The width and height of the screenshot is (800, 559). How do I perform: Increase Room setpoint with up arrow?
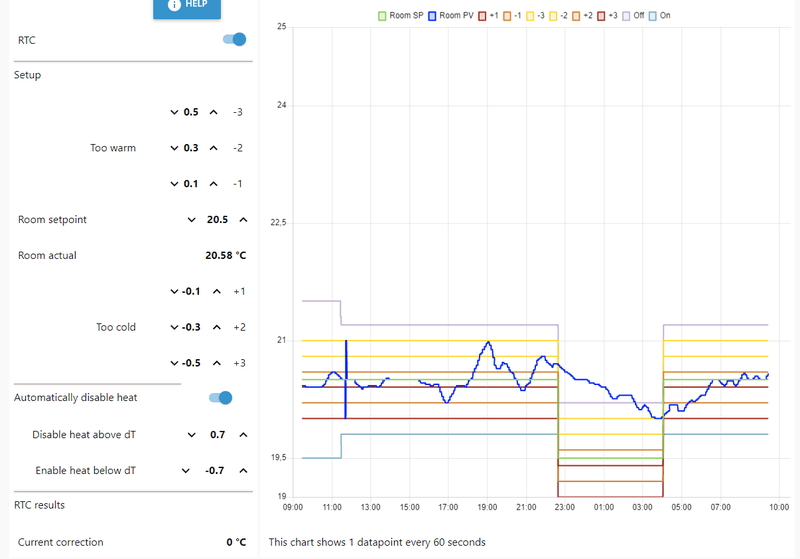pos(242,220)
